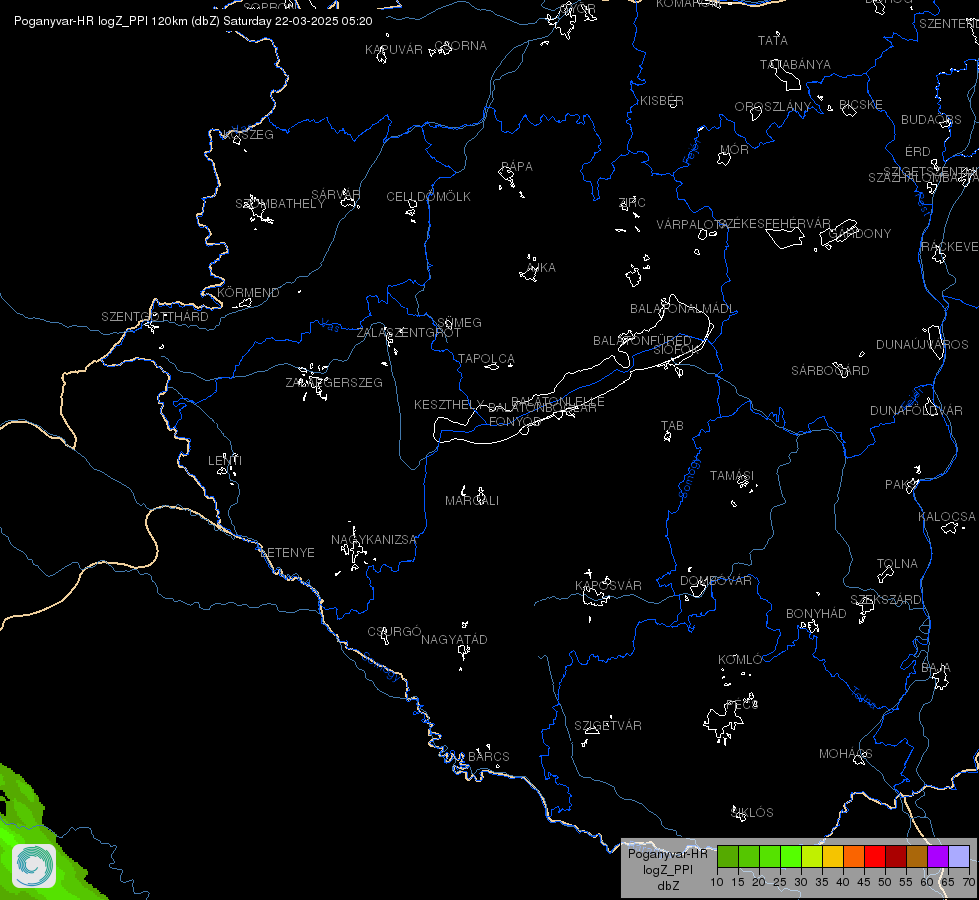
Task: Click the NAGYKANIZSA city label
Action: click(x=374, y=540)
